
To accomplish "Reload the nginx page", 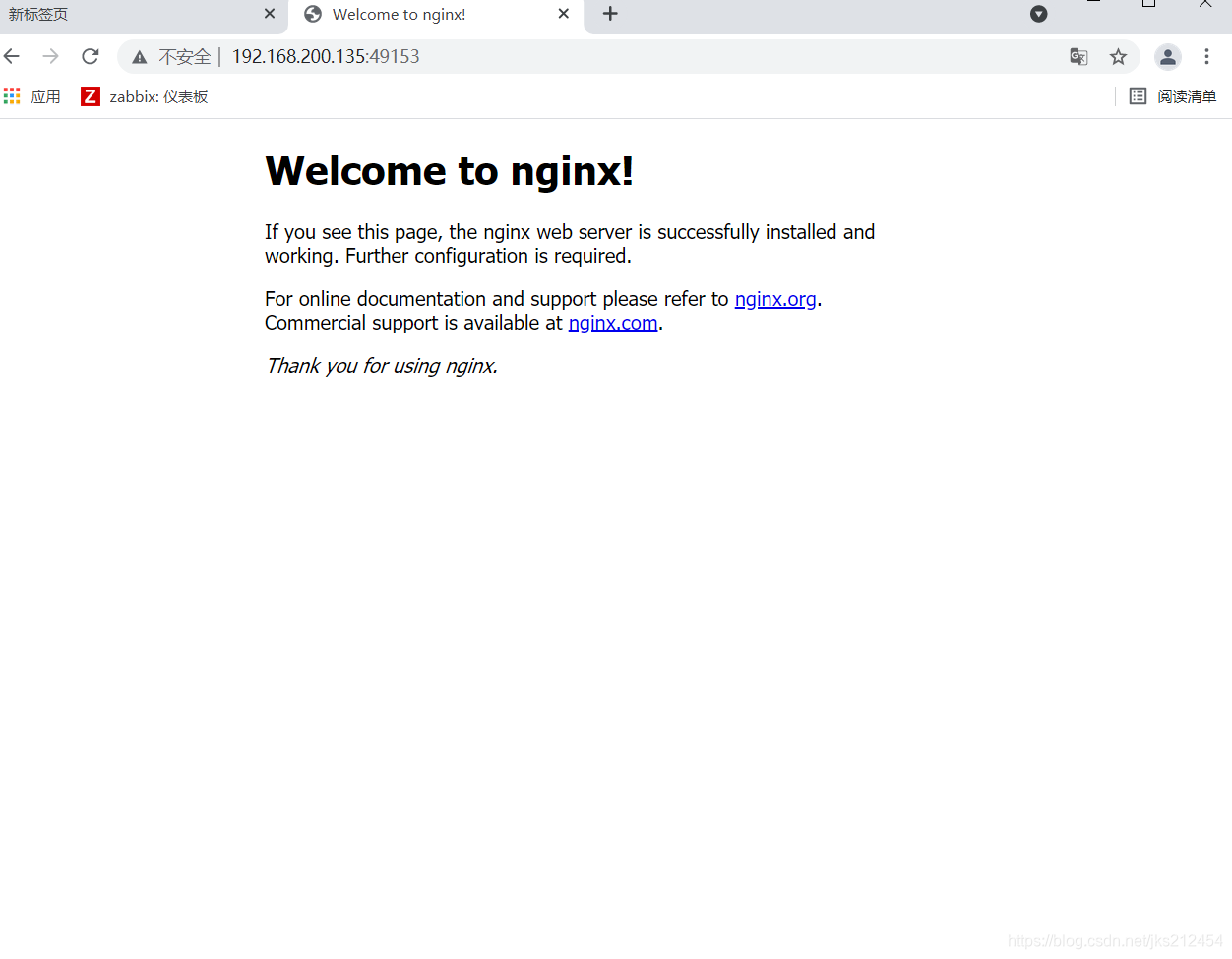I will [91, 56].
